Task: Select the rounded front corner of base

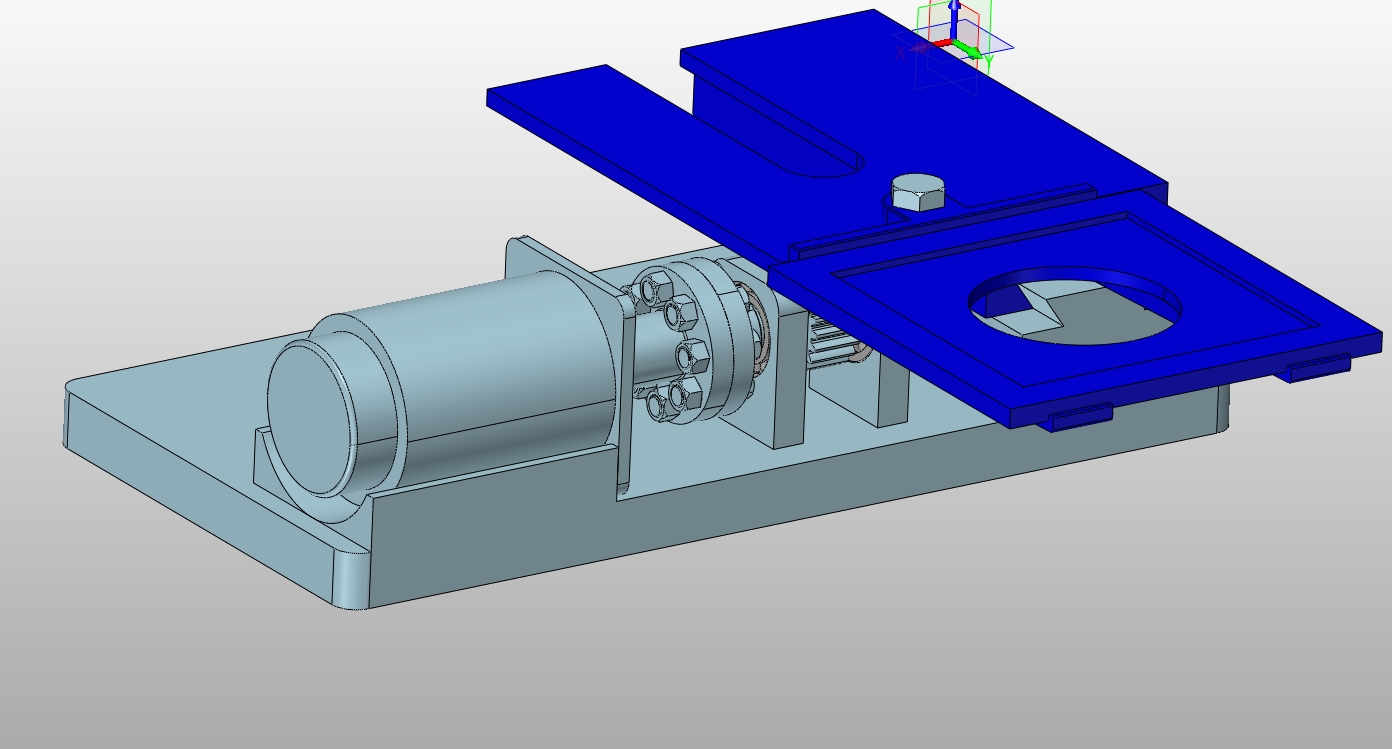Action: pos(350,580)
